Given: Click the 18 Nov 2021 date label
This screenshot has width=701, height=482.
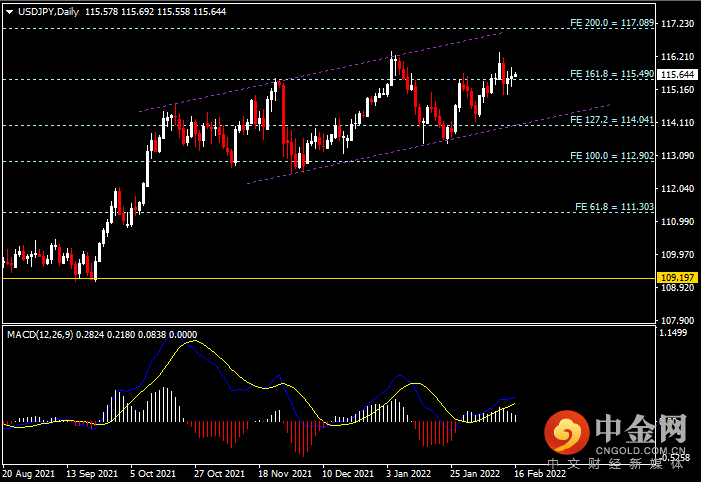Looking at the screenshot, I should click(285, 474).
